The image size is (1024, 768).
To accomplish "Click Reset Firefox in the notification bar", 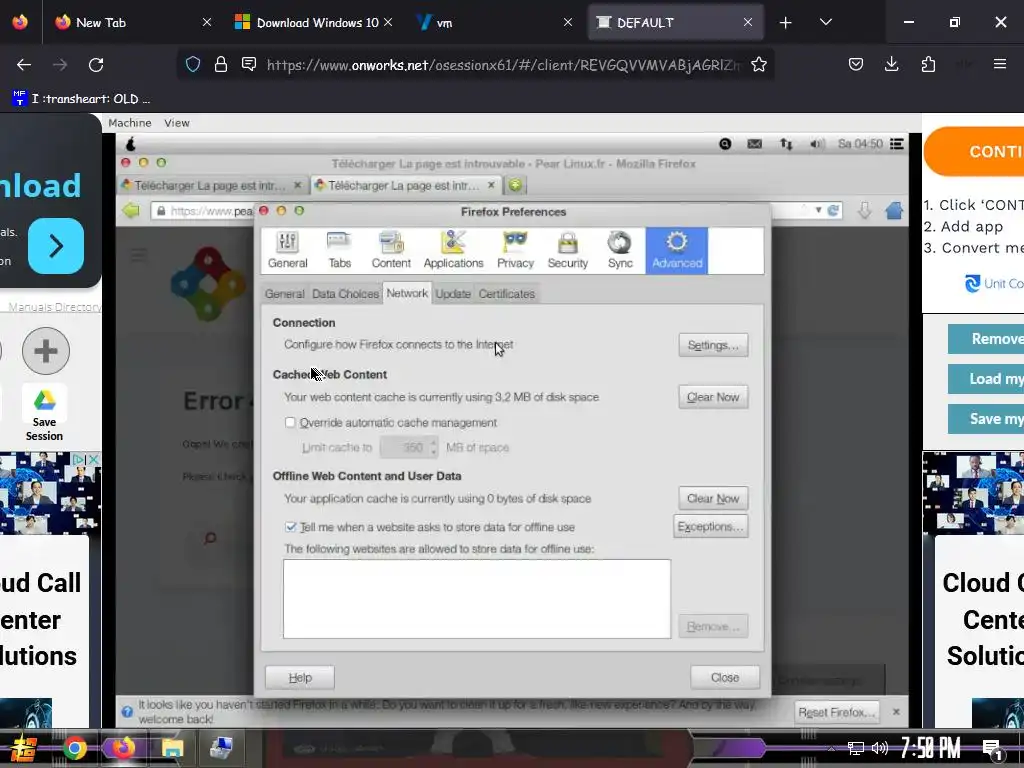I will pyautogui.click(x=836, y=712).
